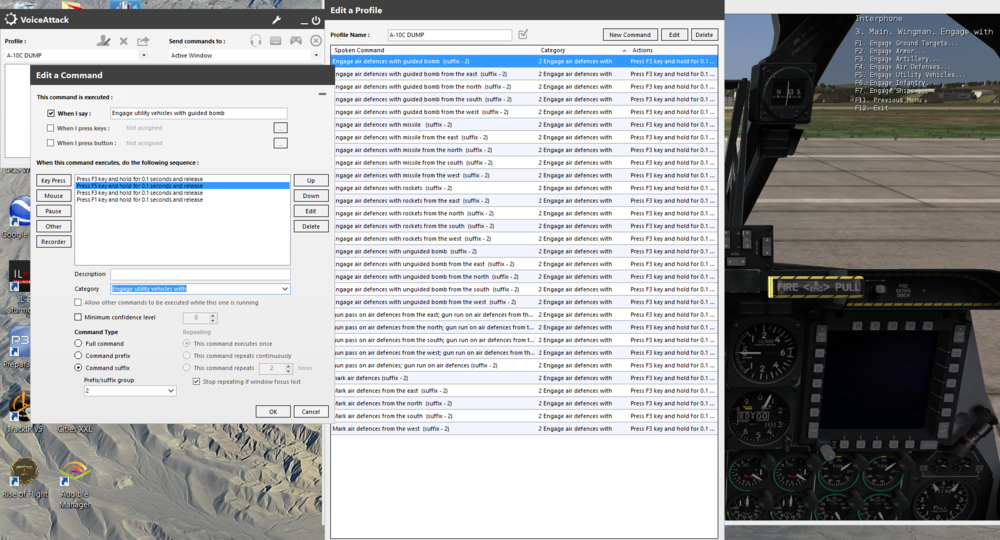Click the Description text field
Image resolution: width=1000 pixels, height=540 pixels.
[200, 274]
